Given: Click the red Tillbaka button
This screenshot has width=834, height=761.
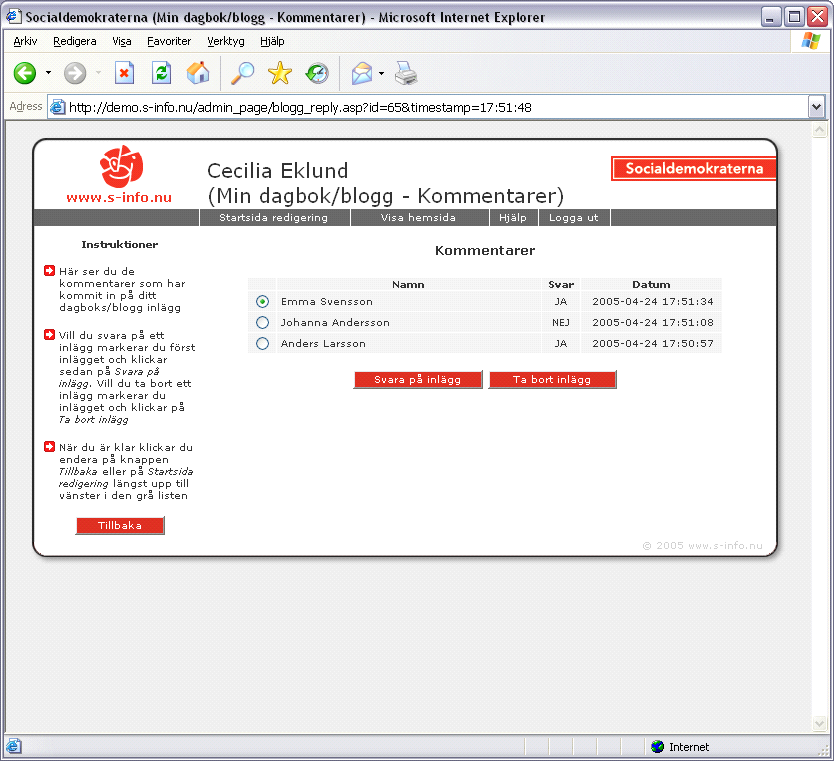Looking at the screenshot, I should [x=120, y=525].
